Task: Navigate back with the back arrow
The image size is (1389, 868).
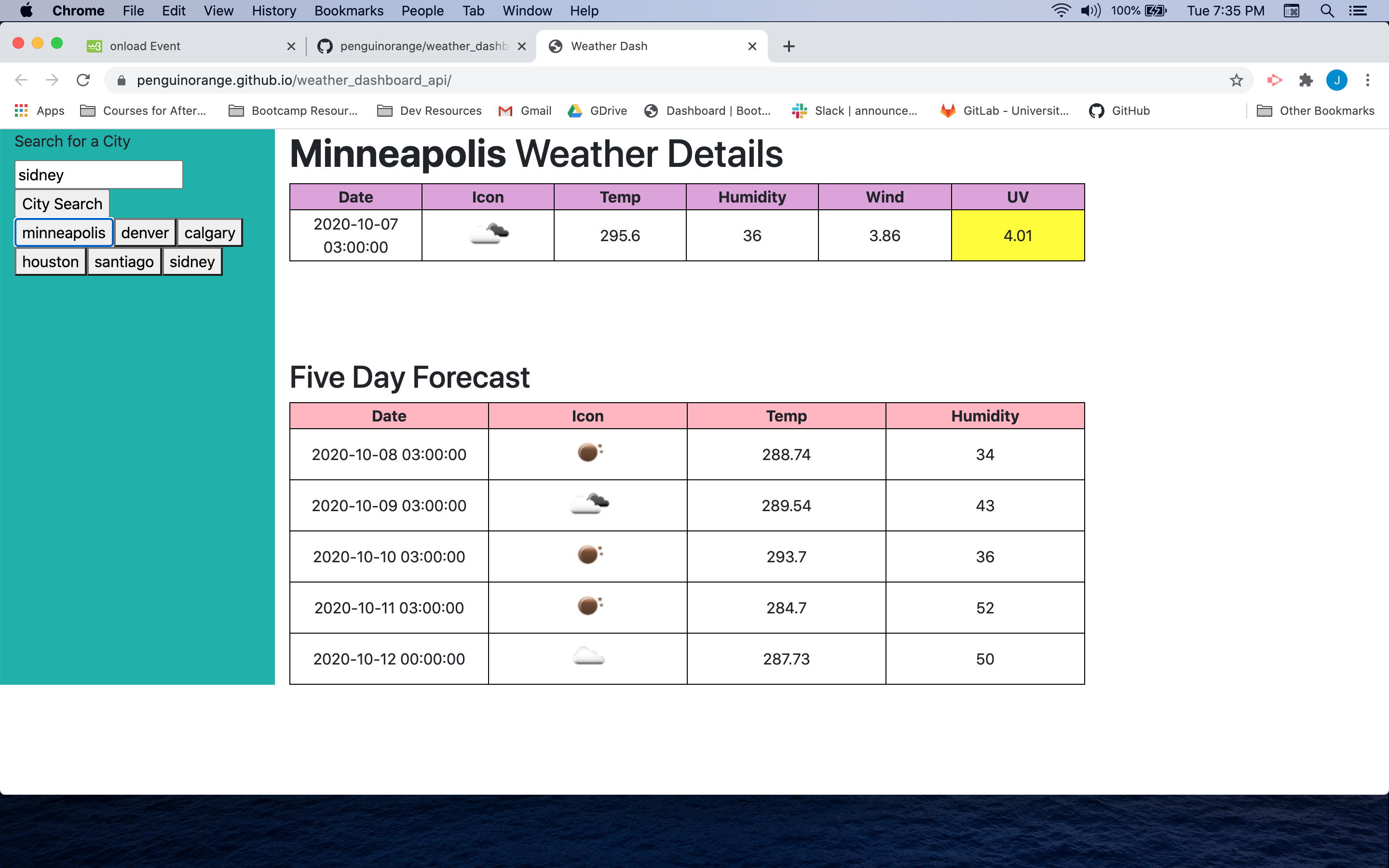Action: (x=21, y=80)
